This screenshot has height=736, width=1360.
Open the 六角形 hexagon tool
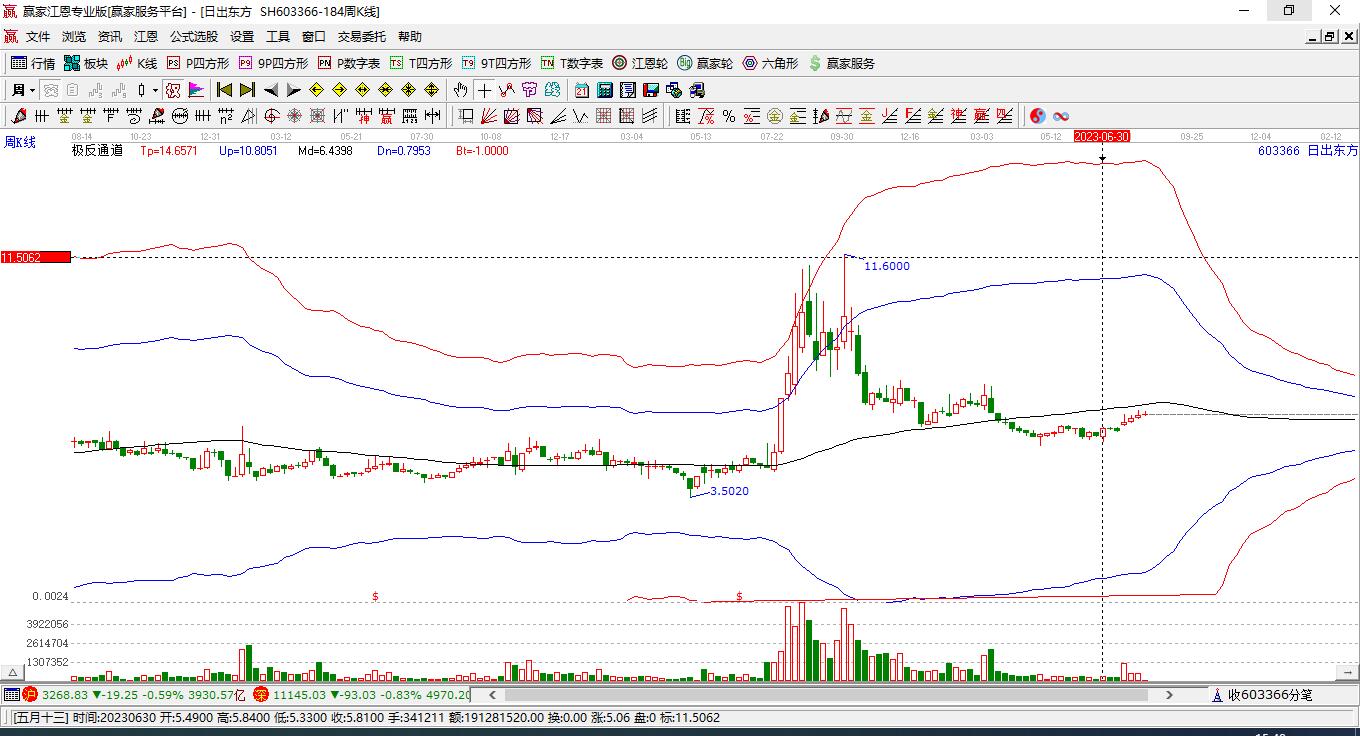pos(770,63)
